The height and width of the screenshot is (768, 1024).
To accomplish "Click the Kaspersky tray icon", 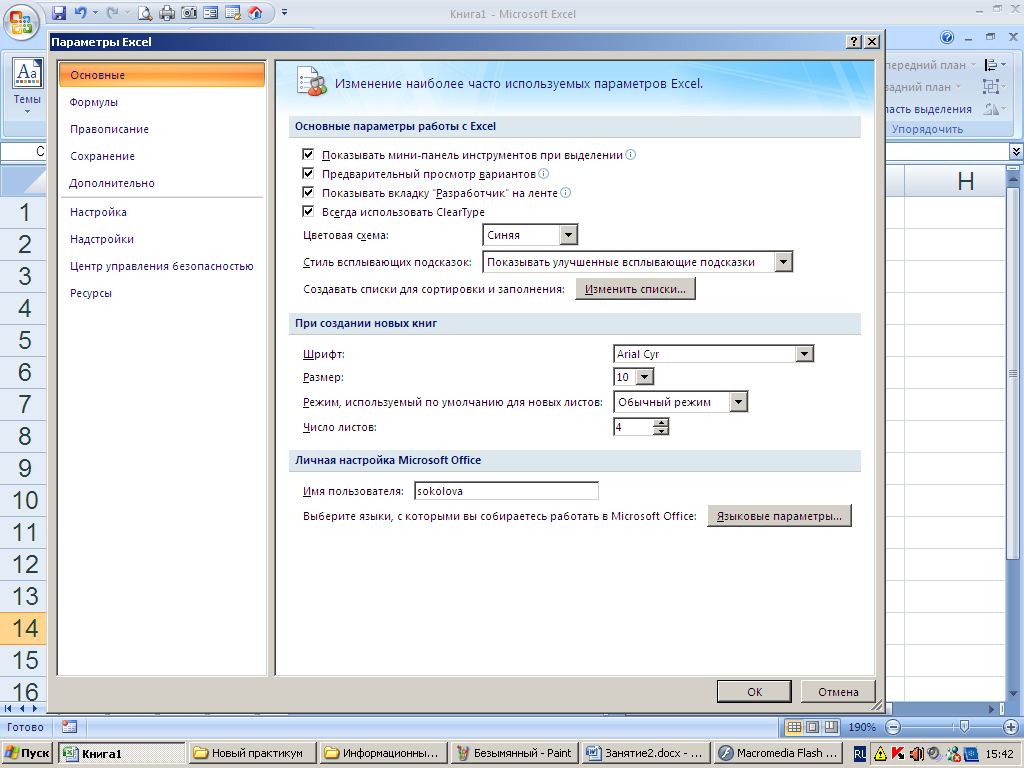I will pyautogui.click(x=898, y=753).
